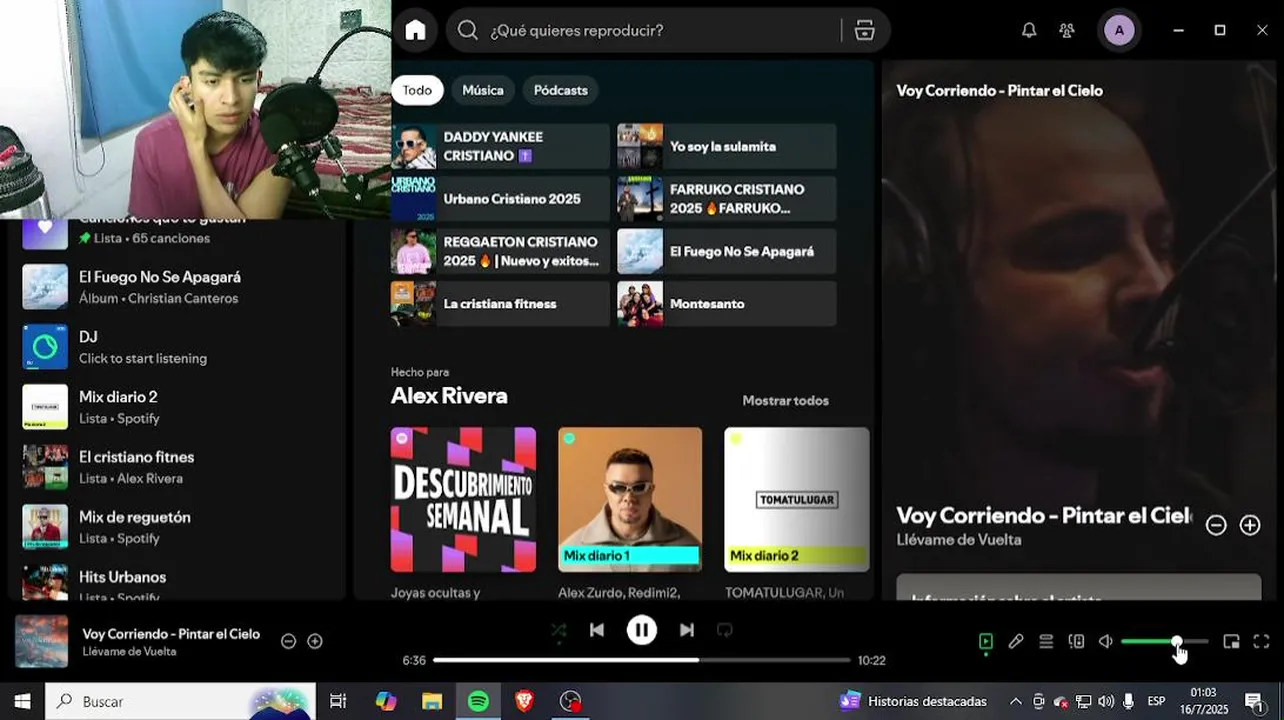Open the play queue
The height and width of the screenshot is (720, 1284).
coord(1046,641)
